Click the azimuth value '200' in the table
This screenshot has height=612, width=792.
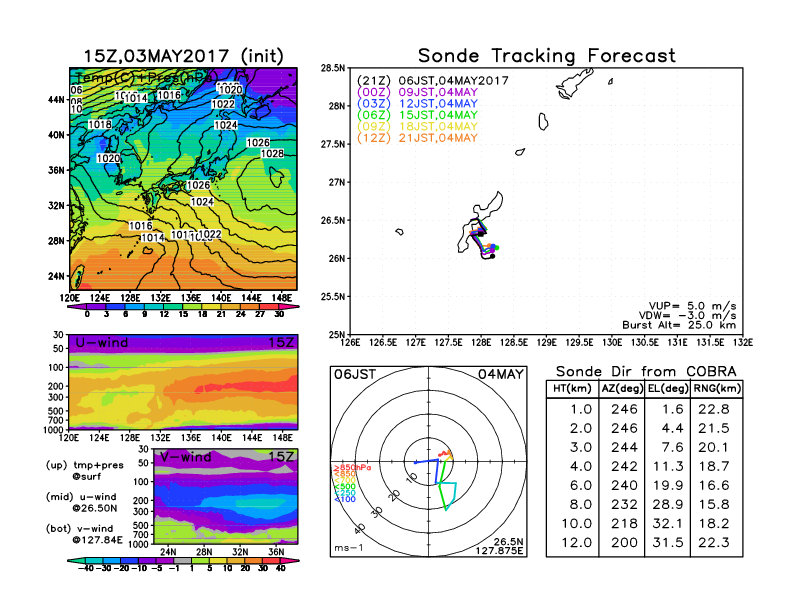pos(624,543)
